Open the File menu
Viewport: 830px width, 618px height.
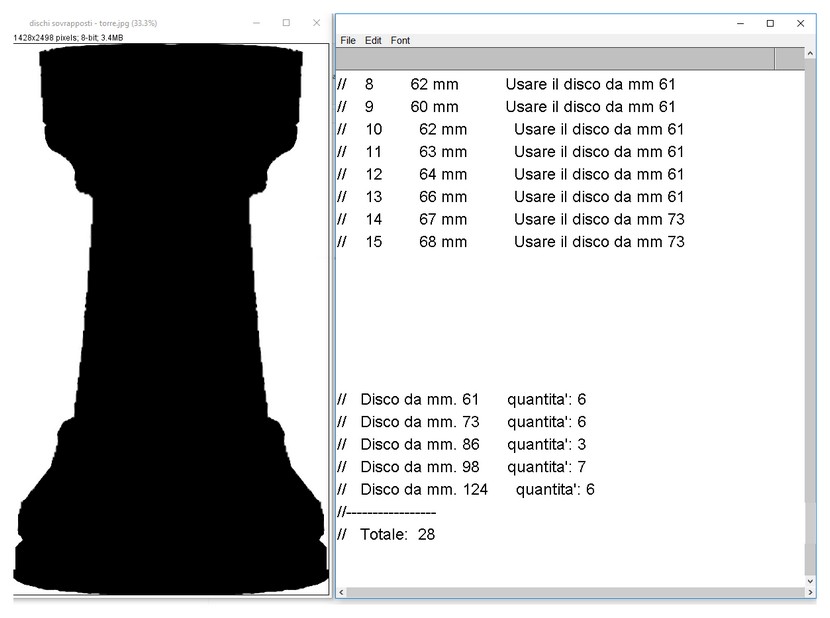click(x=348, y=41)
